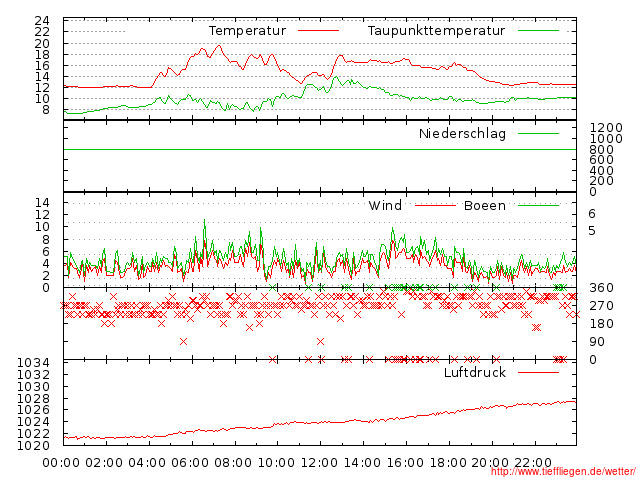Click the 360 wind direction axis value

pyautogui.click(x=600, y=288)
